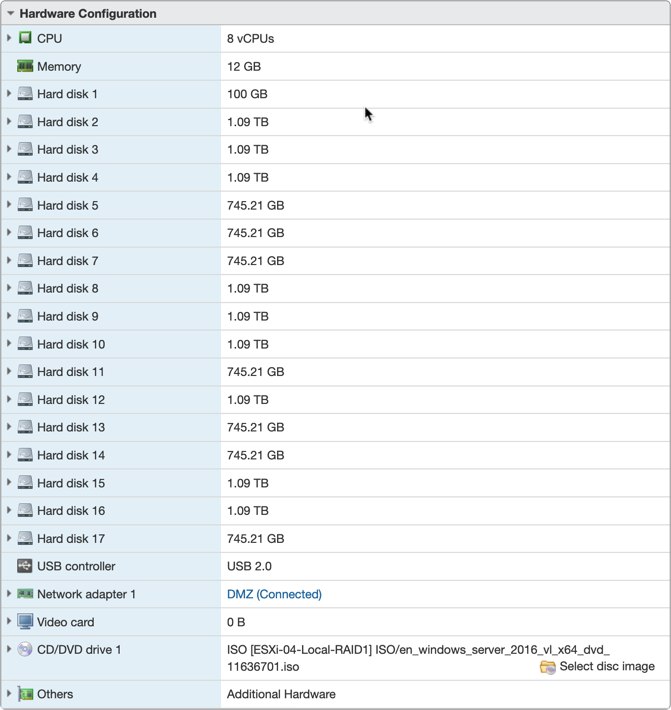Expand Hard disk 17 details
671x710 pixels.
[x=9, y=538]
